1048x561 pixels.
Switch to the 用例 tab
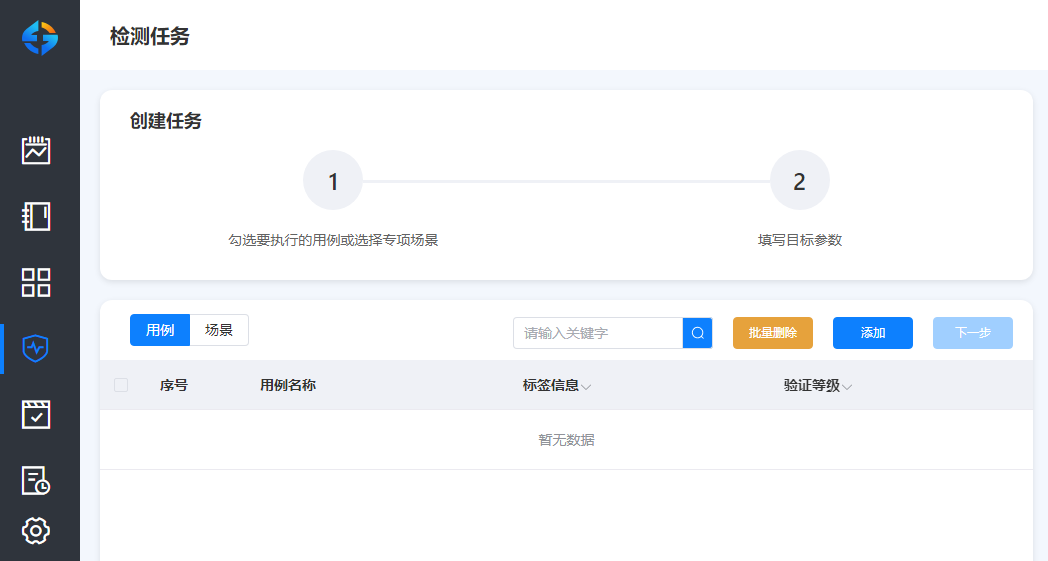tap(160, 330)
